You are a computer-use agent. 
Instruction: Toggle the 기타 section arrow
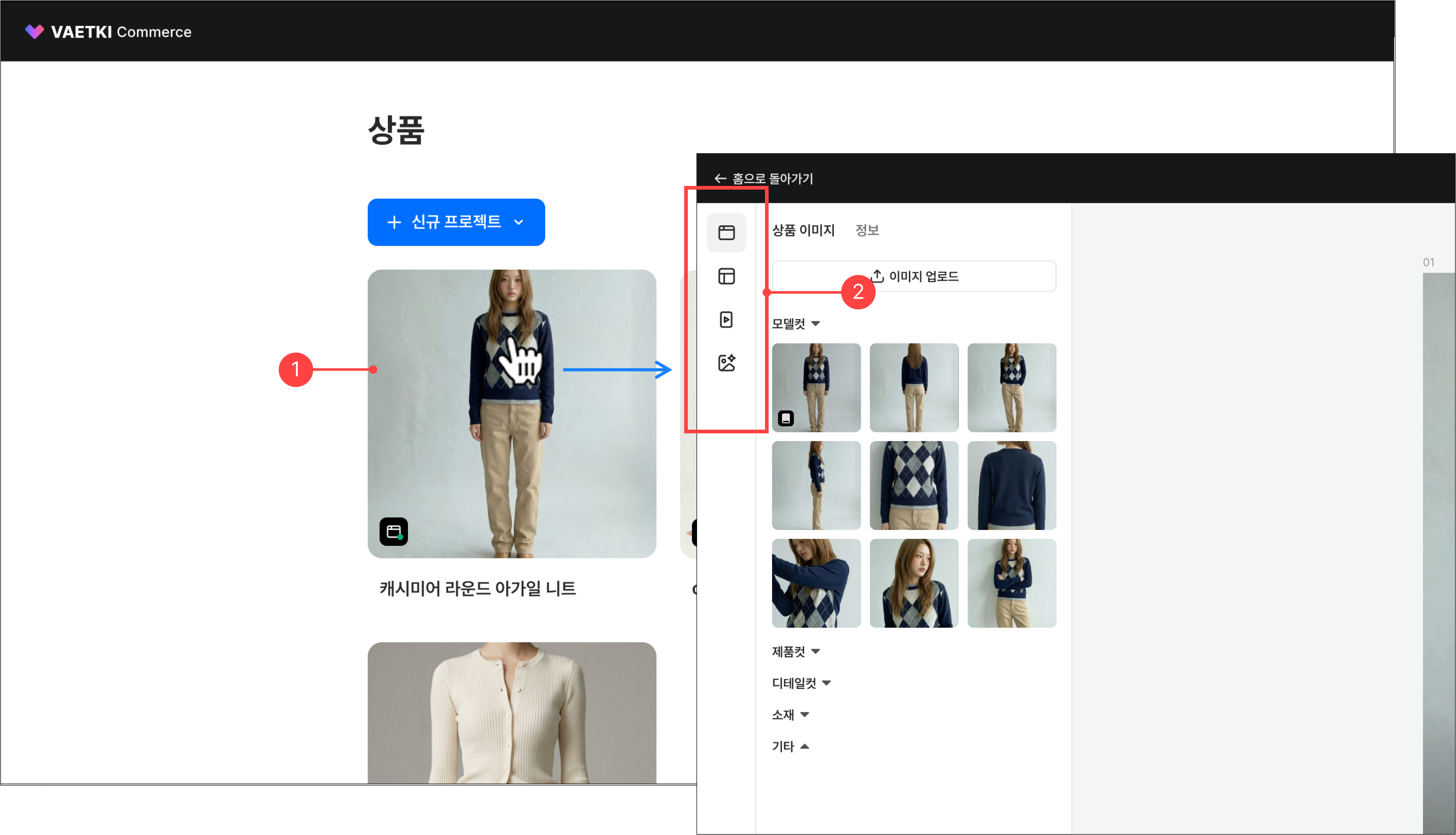click(804, 746)
